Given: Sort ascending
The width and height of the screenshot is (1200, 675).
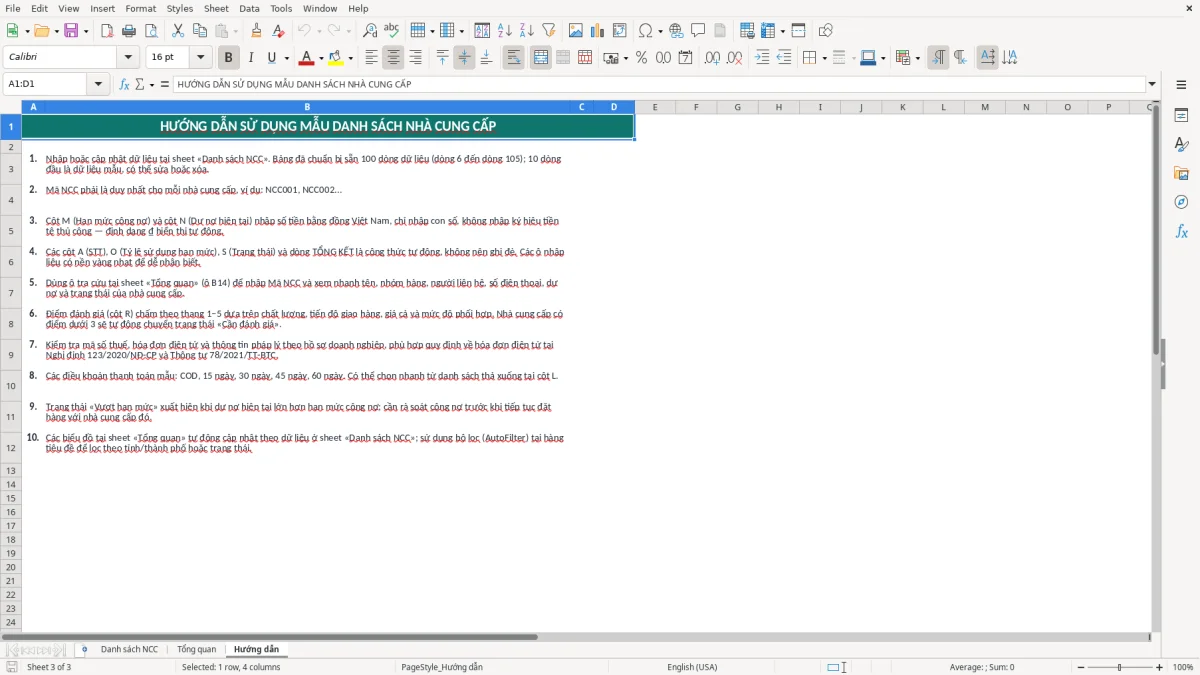Looking at the screenshot, I should 504,31.
